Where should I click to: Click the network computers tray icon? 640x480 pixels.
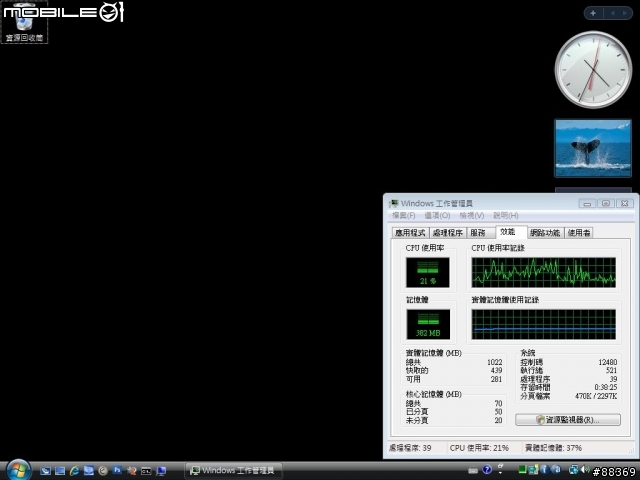click(x=533, y=470)
